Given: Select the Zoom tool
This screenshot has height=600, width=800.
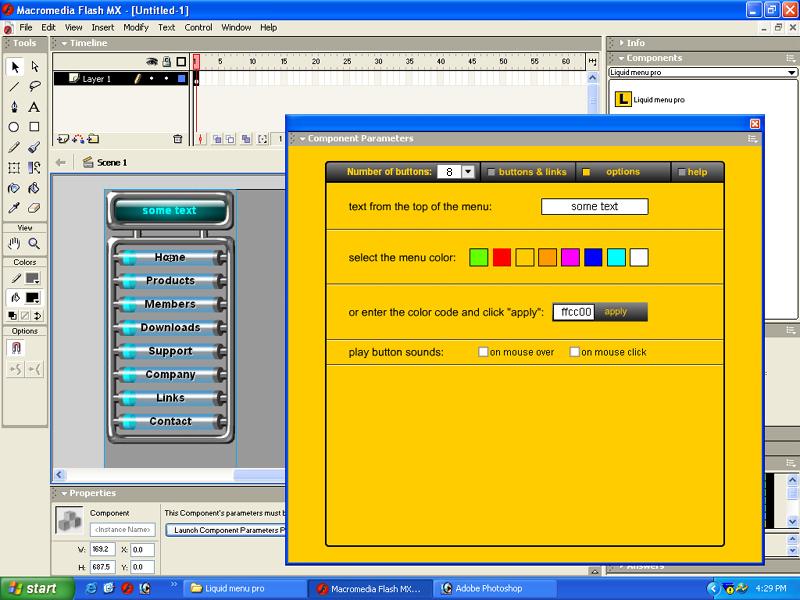Looking at the screenshot, I should [x=34, y=243].
